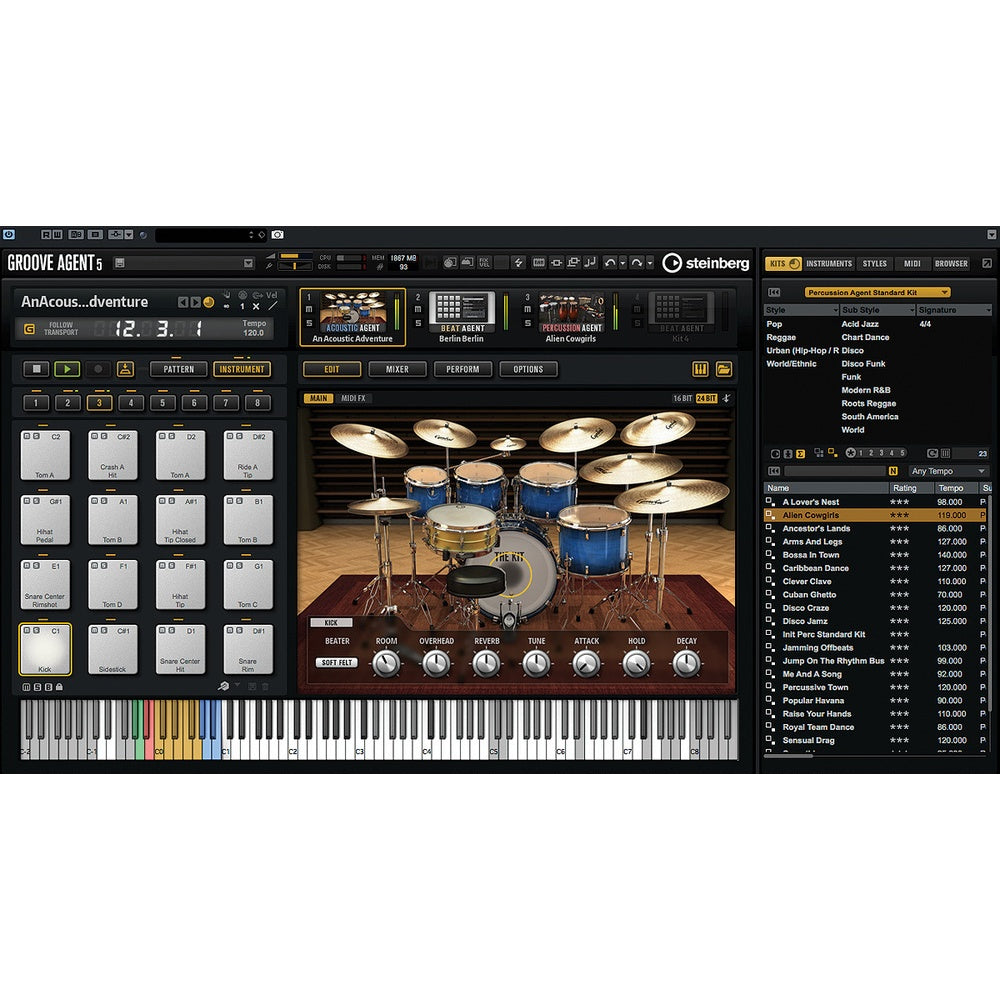Select the Kick pad labeled C1
Screen dimensions: 1000x1000
point(45,650)
